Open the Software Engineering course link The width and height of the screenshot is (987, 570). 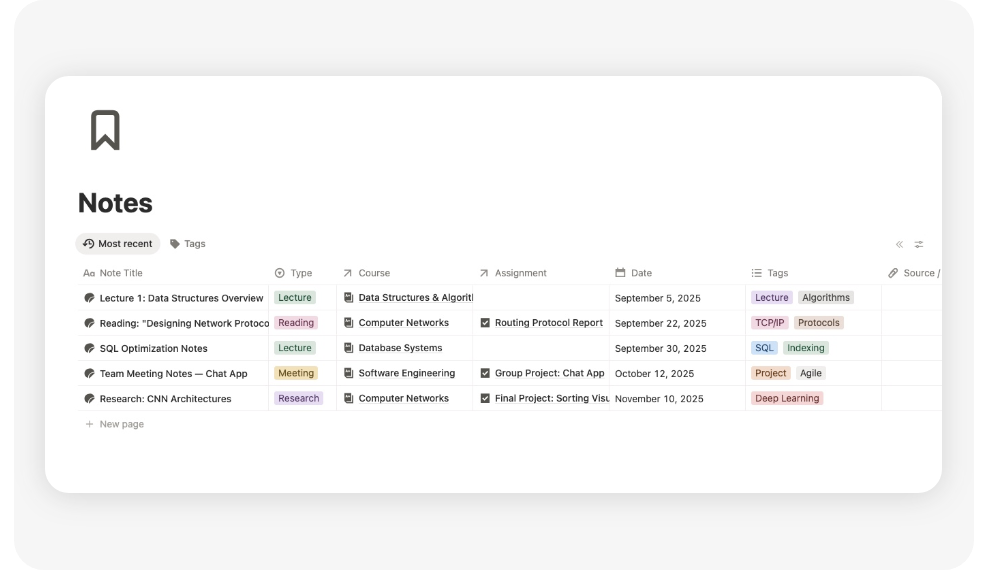coord(407,373)
